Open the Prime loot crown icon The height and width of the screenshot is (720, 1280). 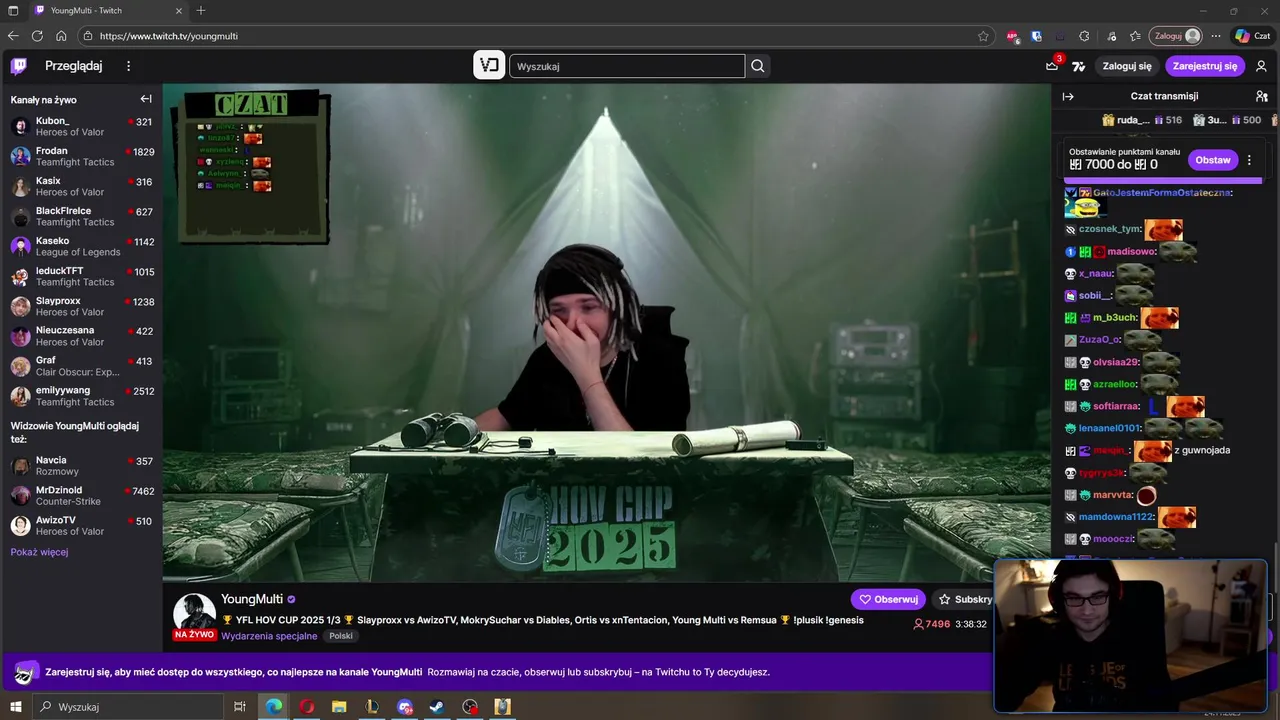[1052, 66]
